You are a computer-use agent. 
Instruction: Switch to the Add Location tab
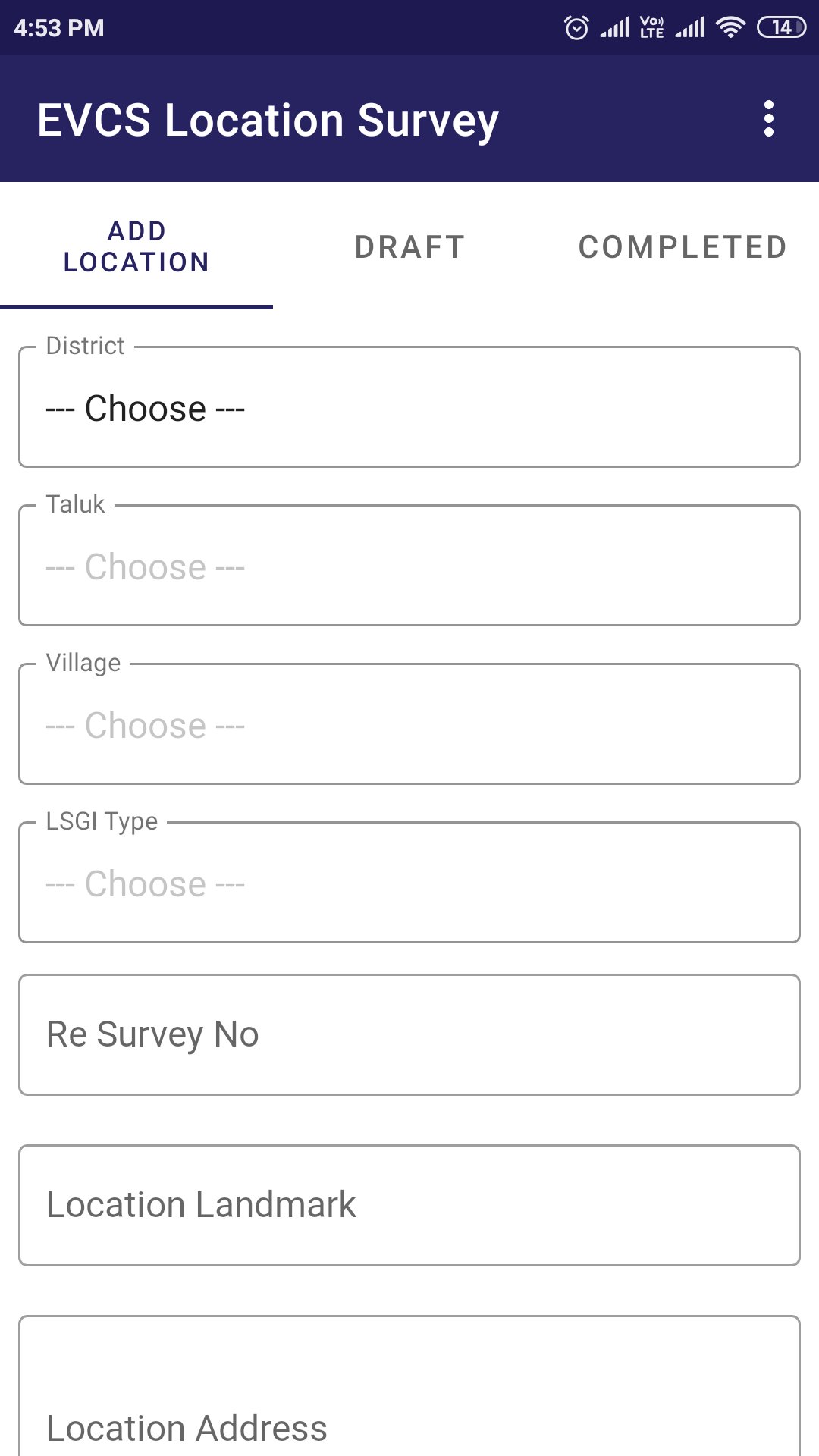136,246
